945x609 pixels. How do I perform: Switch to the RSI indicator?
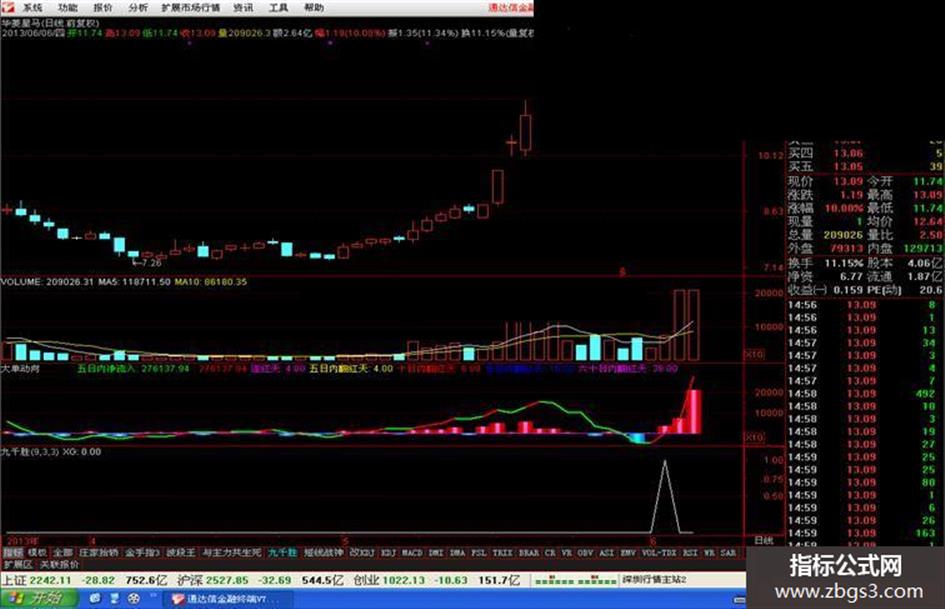690,552
